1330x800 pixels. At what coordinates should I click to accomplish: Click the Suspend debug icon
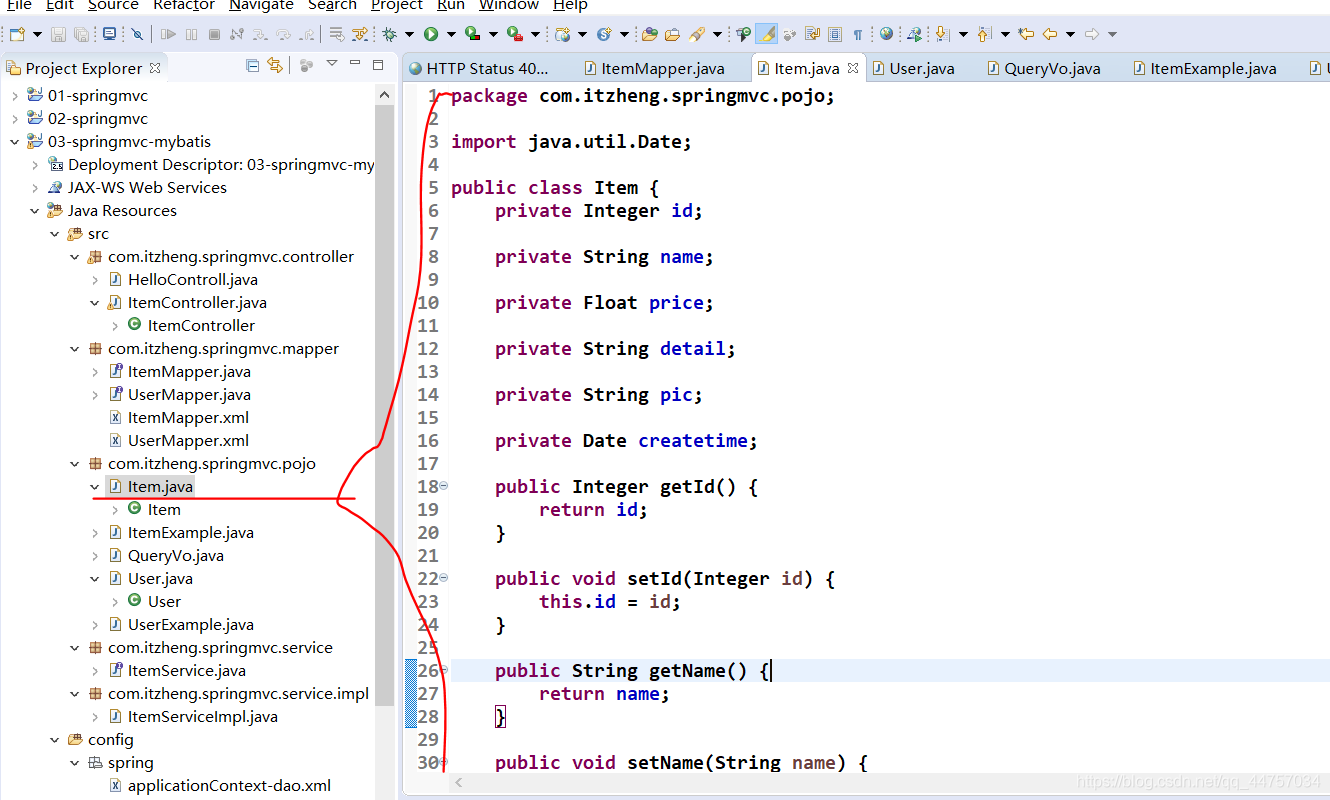point(191,34)
